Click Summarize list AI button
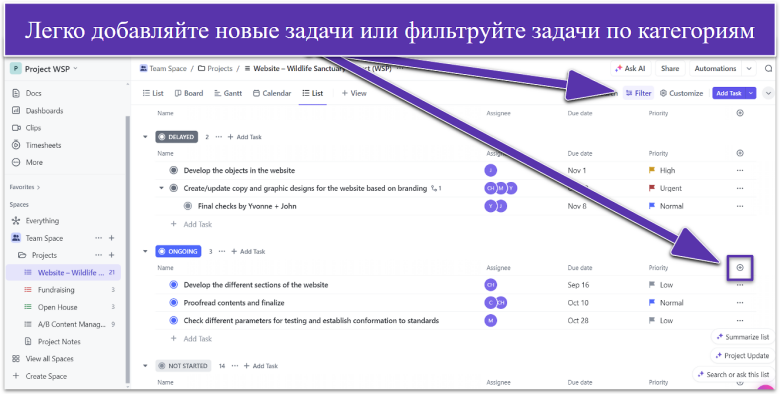 coord(743,337)
